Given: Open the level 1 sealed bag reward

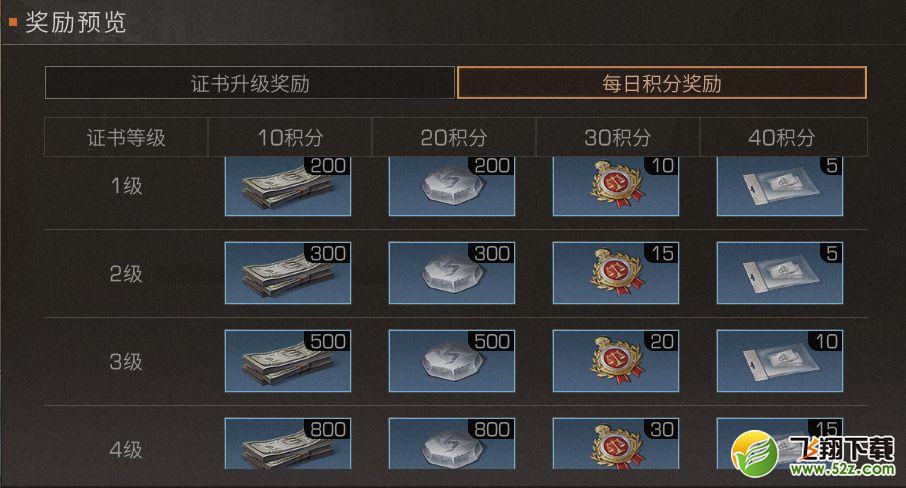Looking at the screenshot, I should pyautogui.click(x=780, y=186).
